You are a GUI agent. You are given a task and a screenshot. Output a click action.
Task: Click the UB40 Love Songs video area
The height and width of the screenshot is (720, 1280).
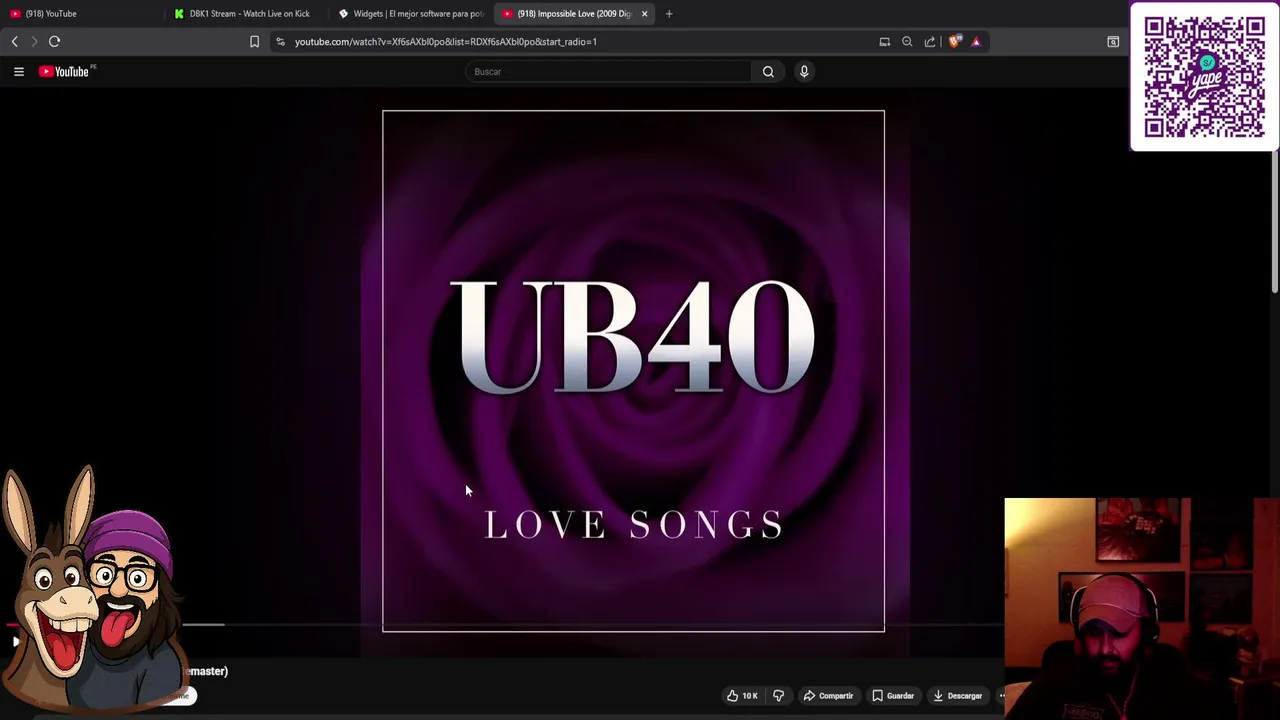(x=633, y=371)
